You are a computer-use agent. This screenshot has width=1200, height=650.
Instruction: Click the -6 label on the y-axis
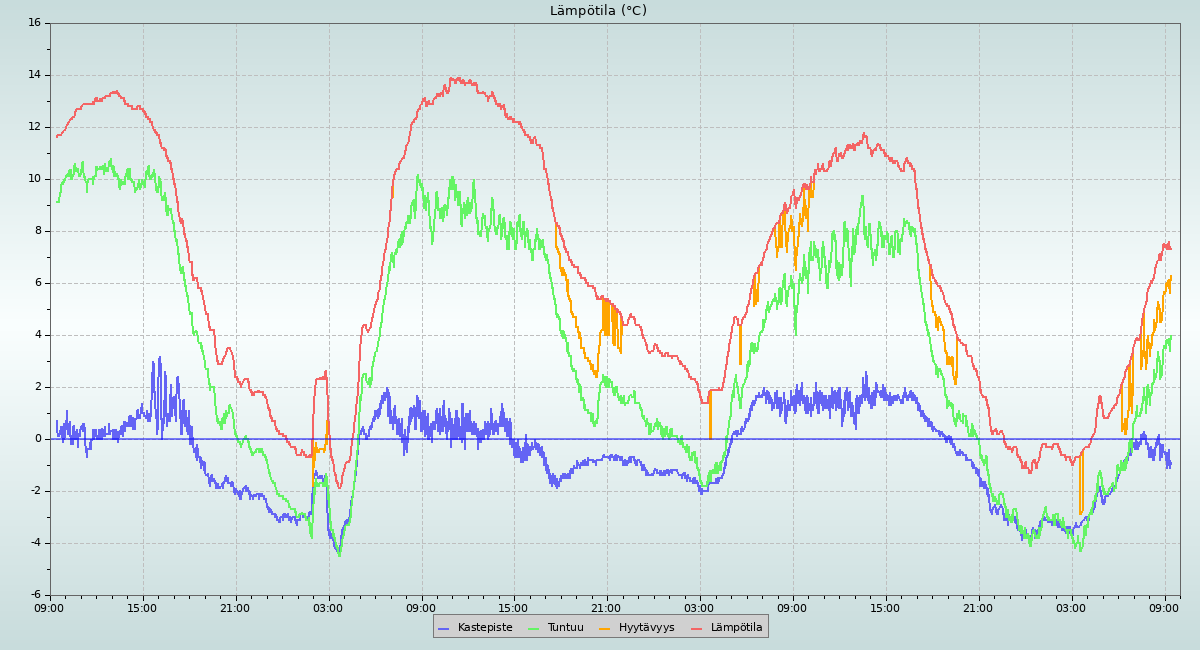click(x=34, y=595)
